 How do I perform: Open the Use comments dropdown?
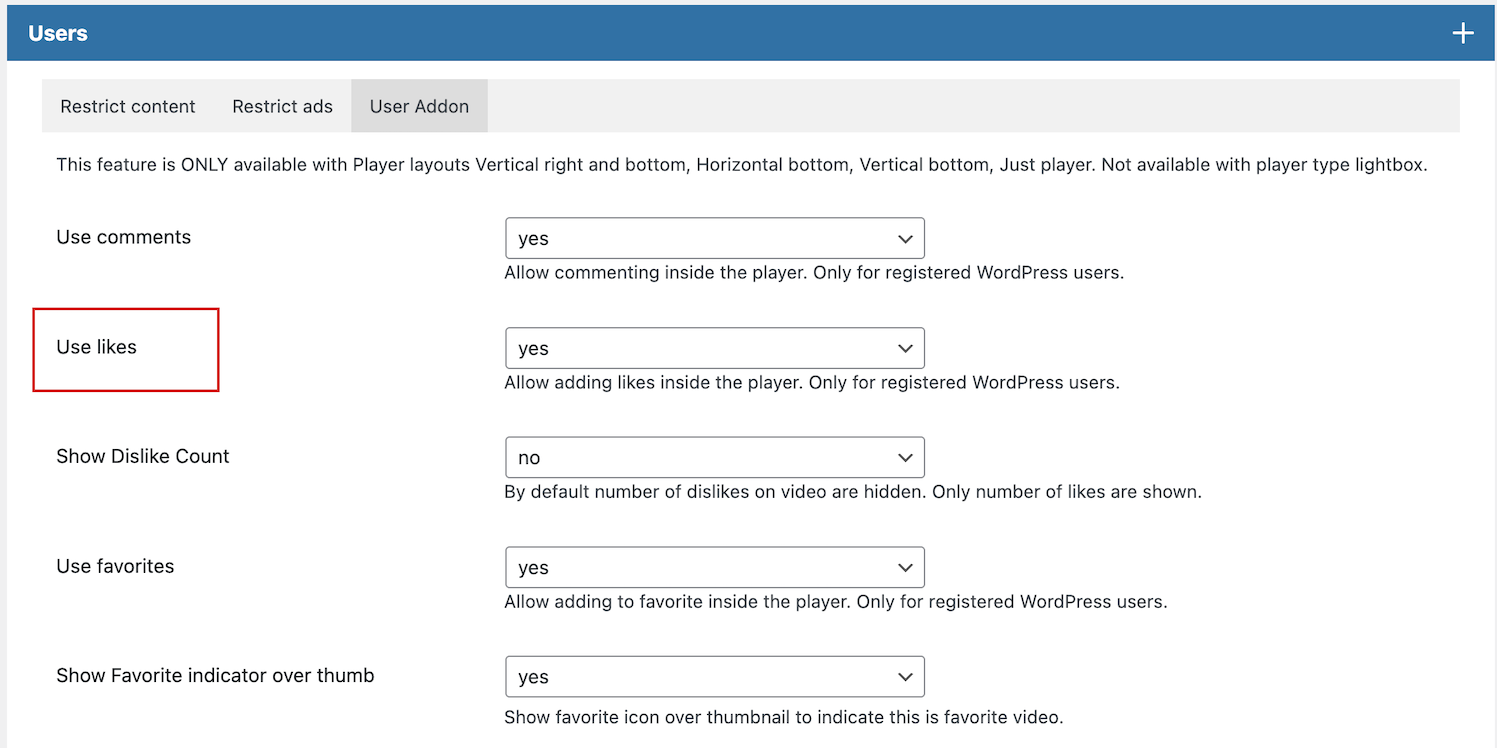tap(714, 239)
